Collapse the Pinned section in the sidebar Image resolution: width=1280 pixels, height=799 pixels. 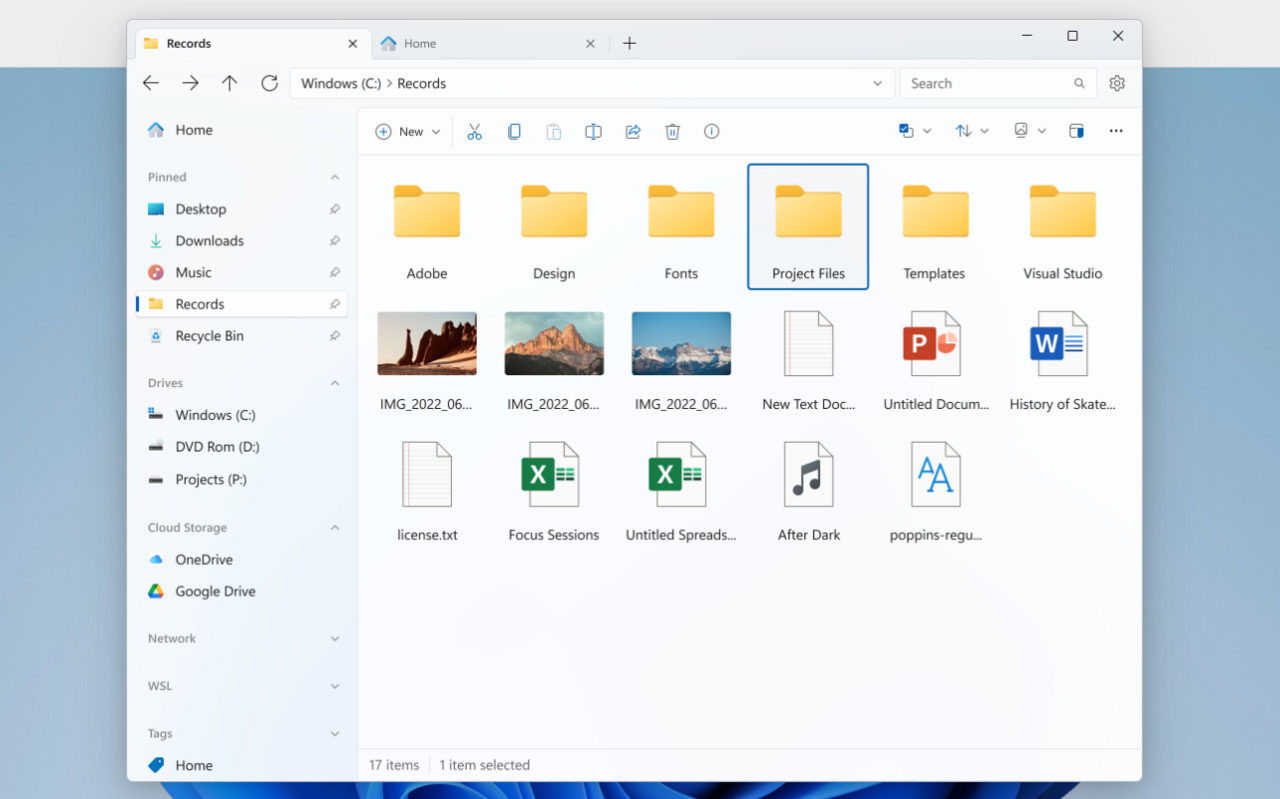pyautogui.click(x=333, y=177)
